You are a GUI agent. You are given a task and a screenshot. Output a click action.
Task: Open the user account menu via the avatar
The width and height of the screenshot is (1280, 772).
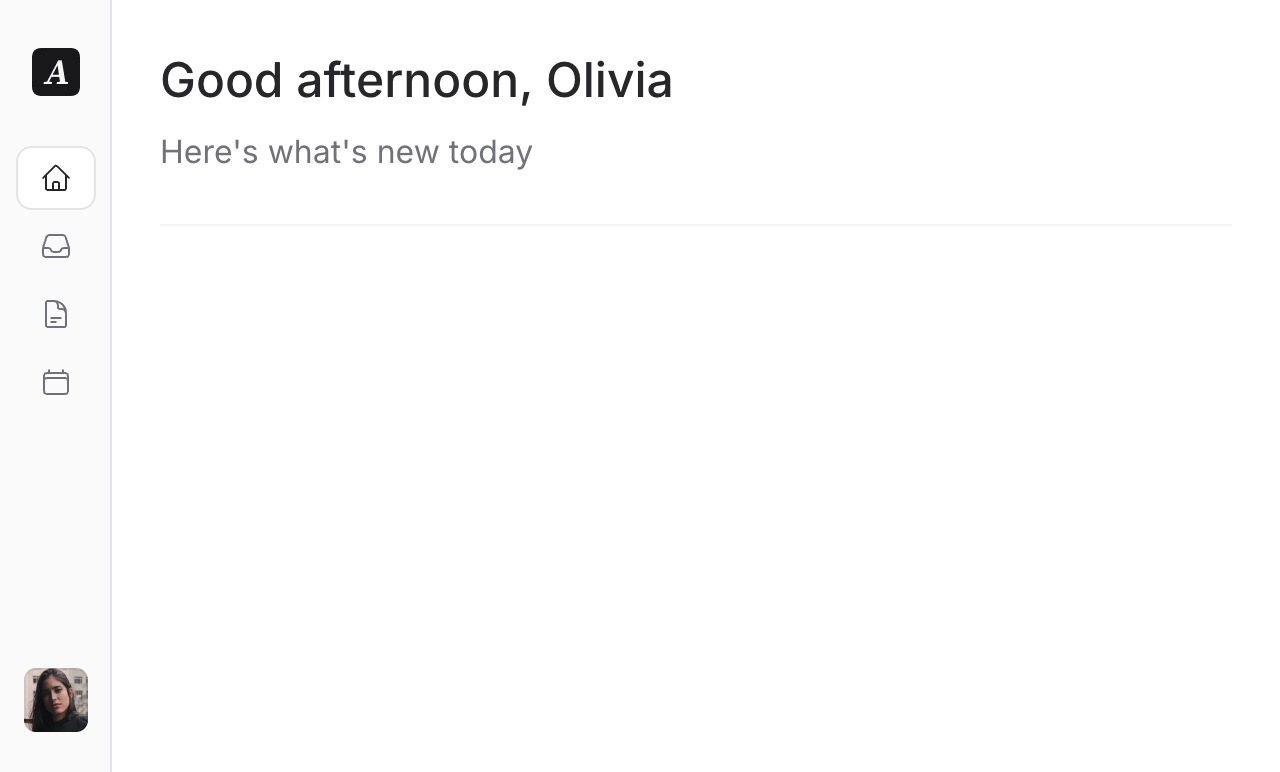(x=56, y=700)
